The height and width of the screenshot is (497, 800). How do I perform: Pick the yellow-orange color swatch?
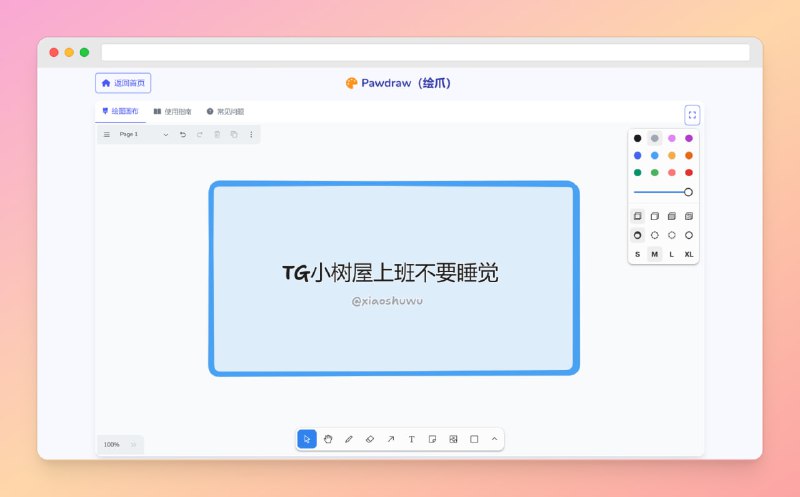click(x=672, y=156)
